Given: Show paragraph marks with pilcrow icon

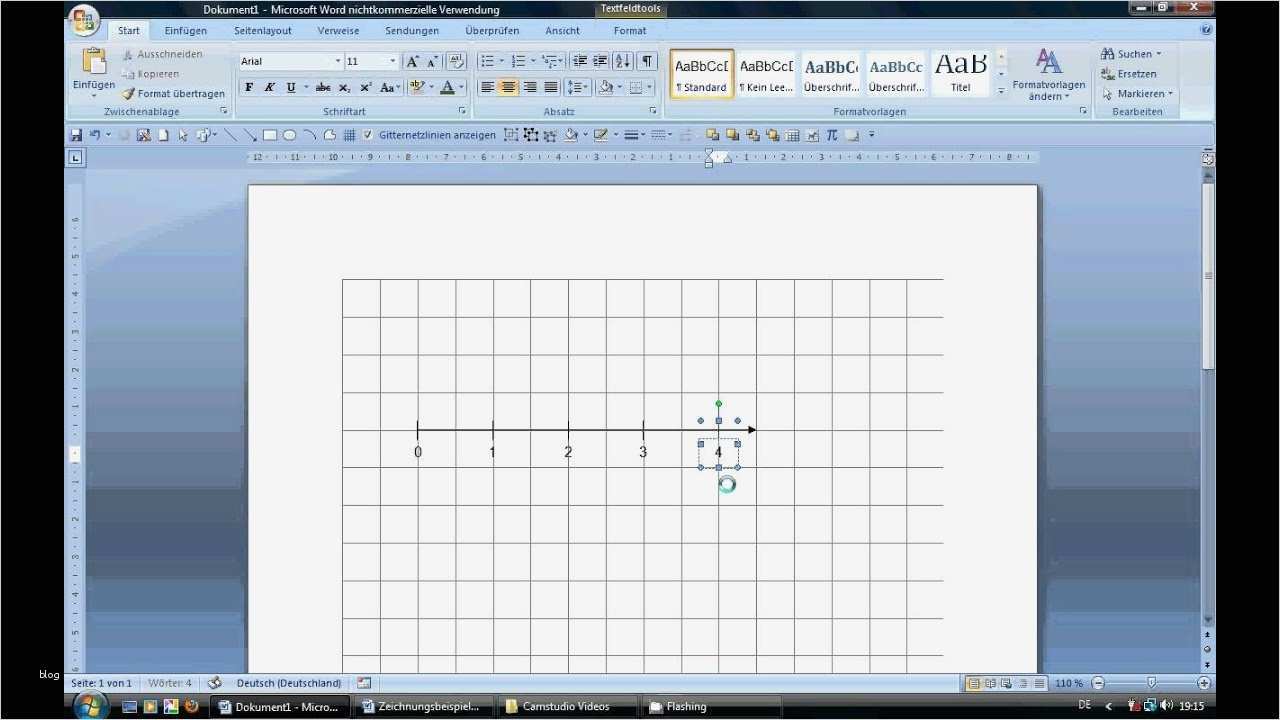Looking at the screenshot, I should click(647, 61).
